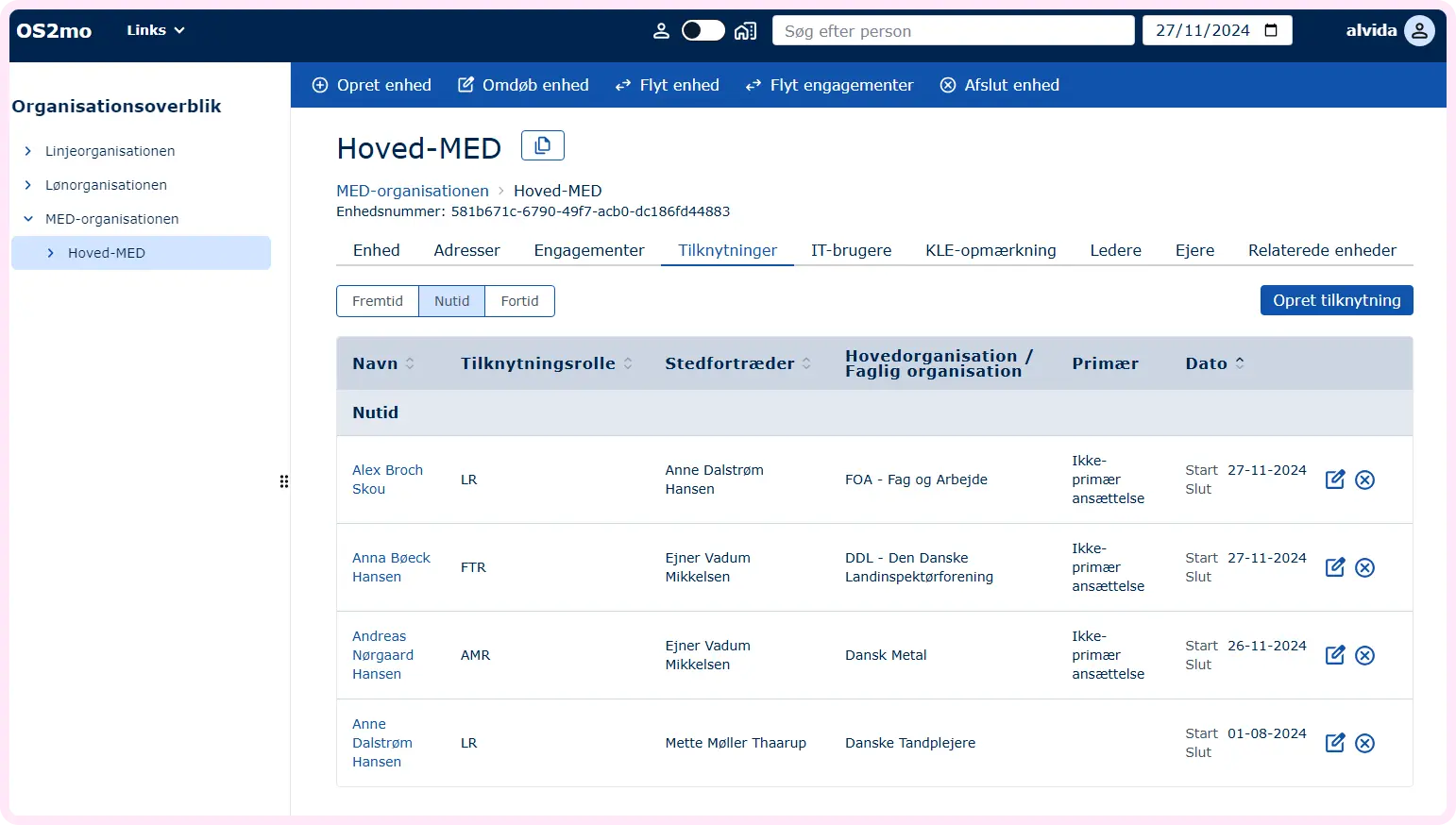Switch to the Relaterede enheder tab

coord(1322,250)
